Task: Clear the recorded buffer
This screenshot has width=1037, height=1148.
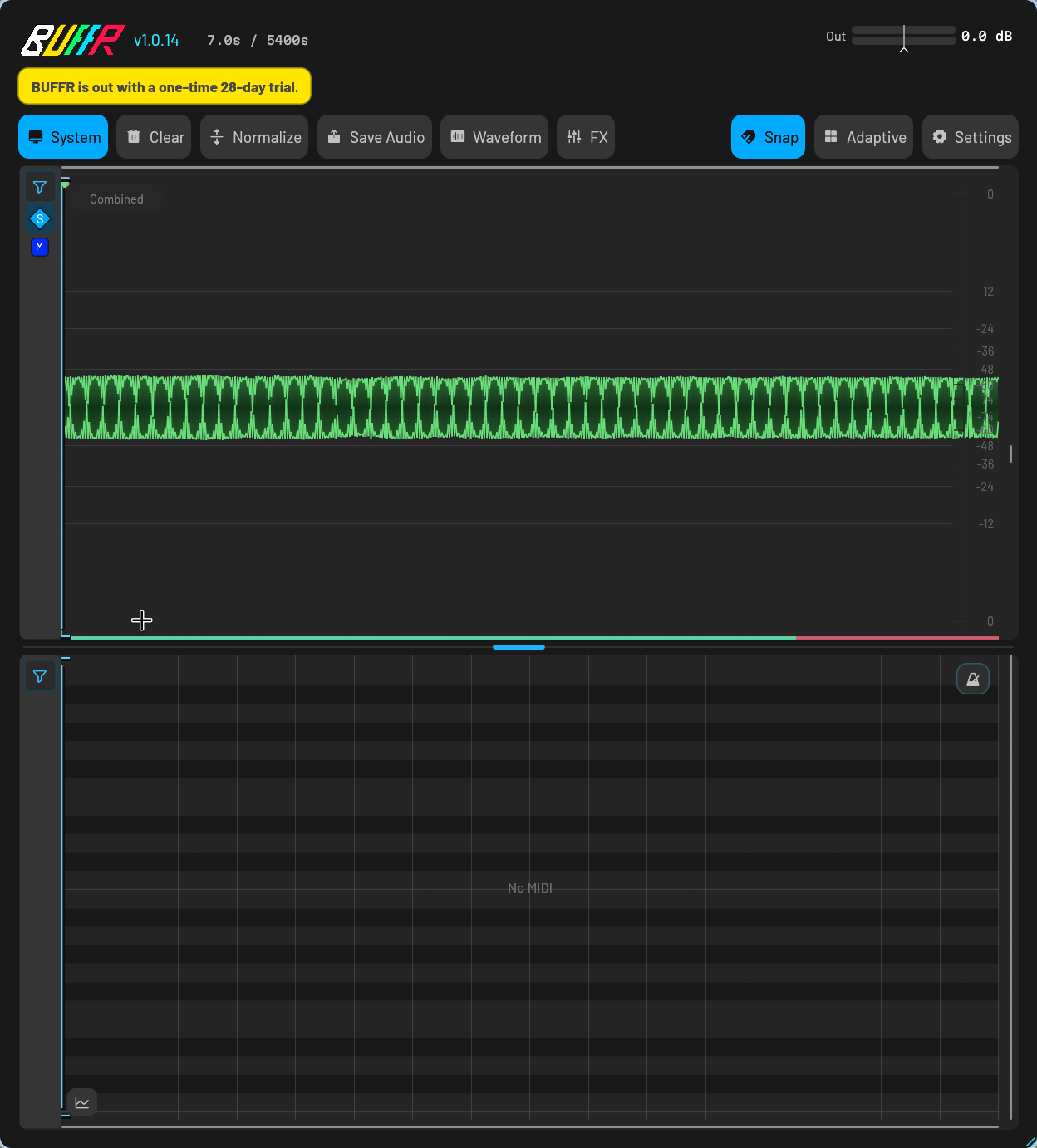Action: point(154,137)
